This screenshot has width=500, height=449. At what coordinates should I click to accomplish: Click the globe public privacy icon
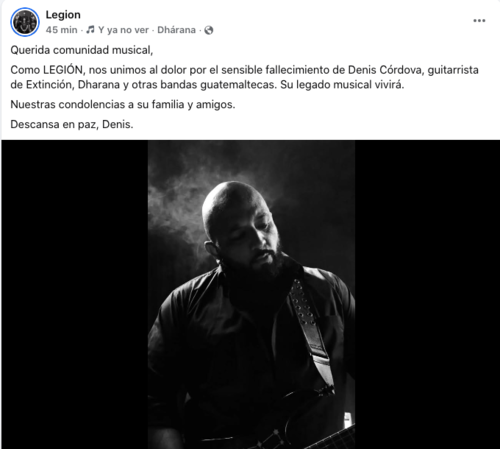[209, 30]
